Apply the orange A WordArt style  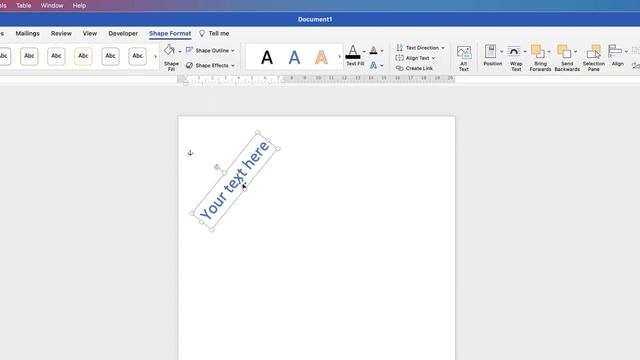pyautogui.click(x=321, y=58)
